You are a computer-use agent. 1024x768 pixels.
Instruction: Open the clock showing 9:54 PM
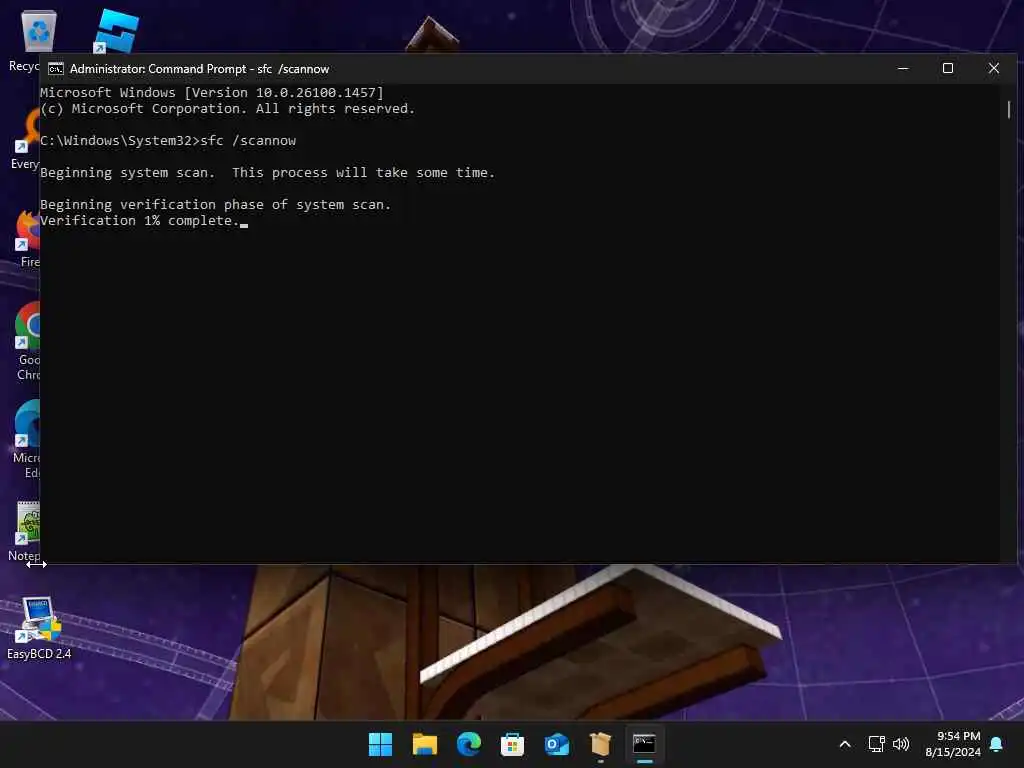pos(953,744)
